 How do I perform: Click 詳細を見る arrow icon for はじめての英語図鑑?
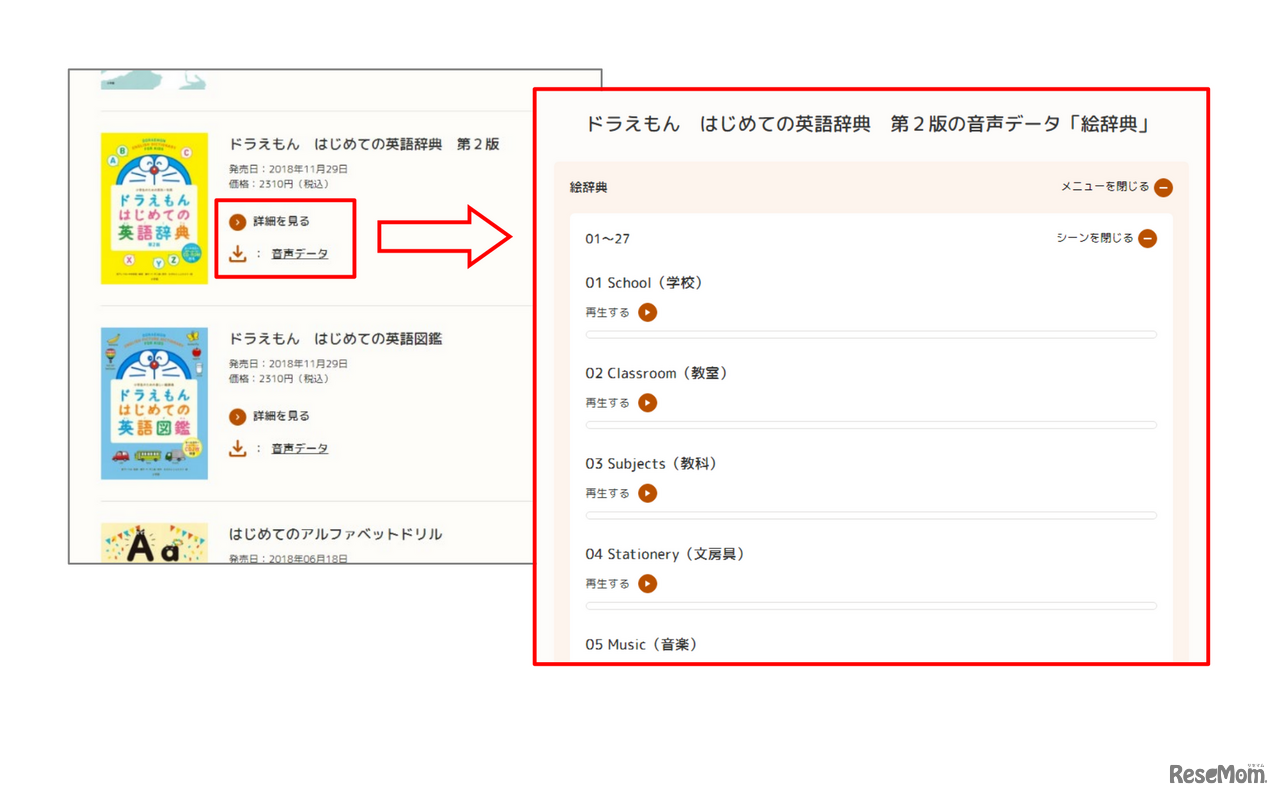237,417
